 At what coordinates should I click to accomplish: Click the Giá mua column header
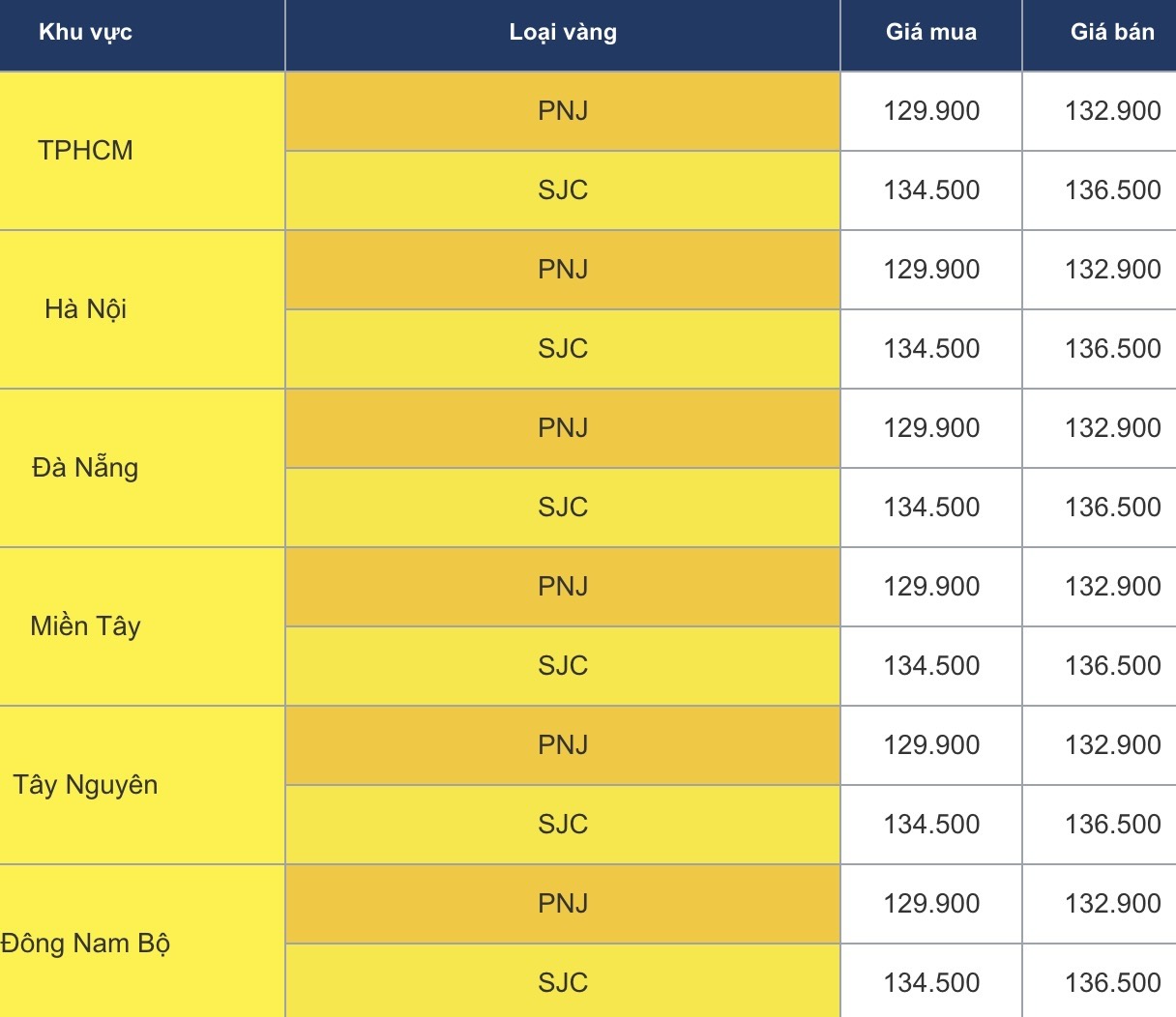931,33
